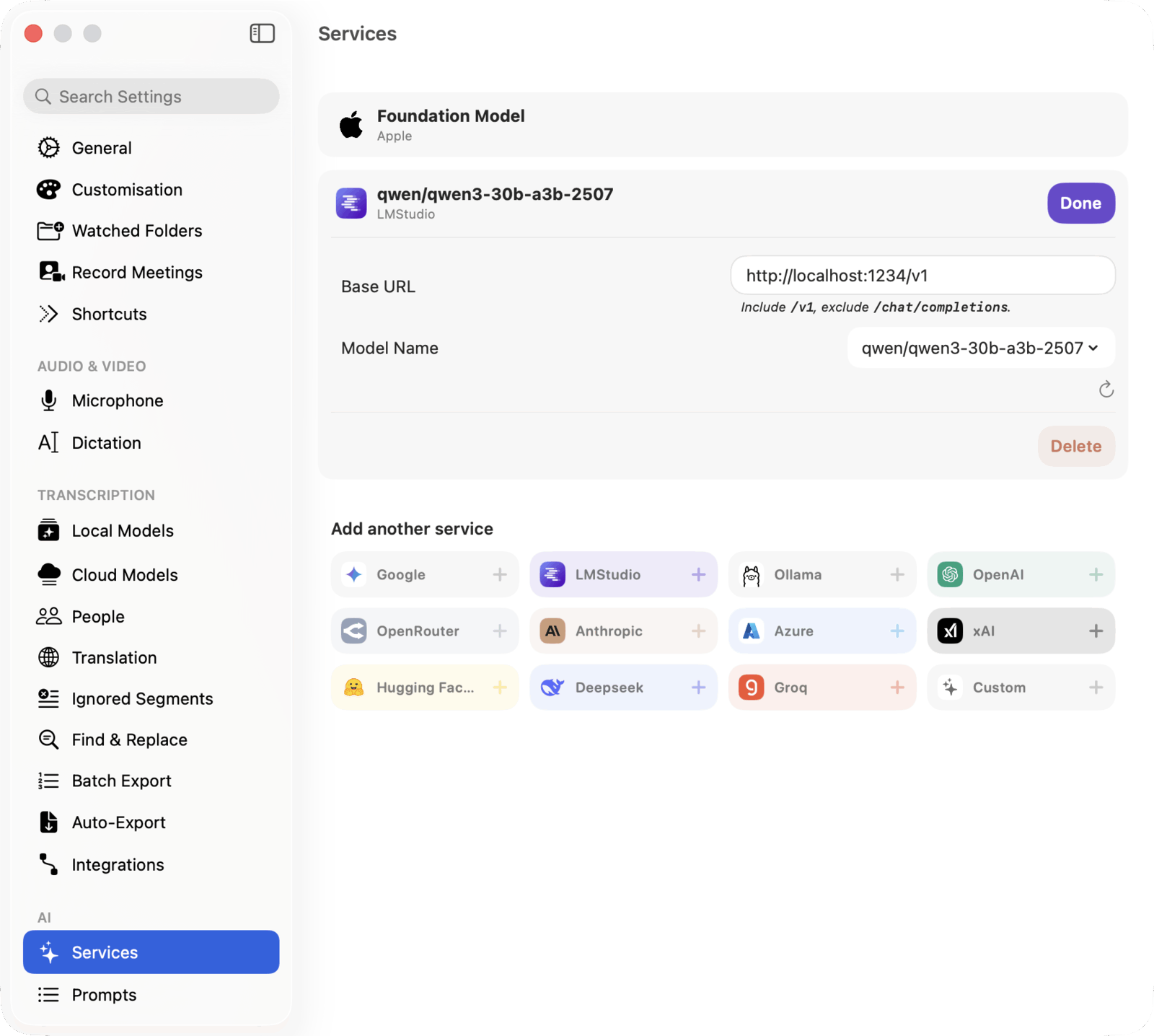This screenshot has width=1154, height=1036.
Task: Open Microphone settings in sidebar
Action: (117, 400)
